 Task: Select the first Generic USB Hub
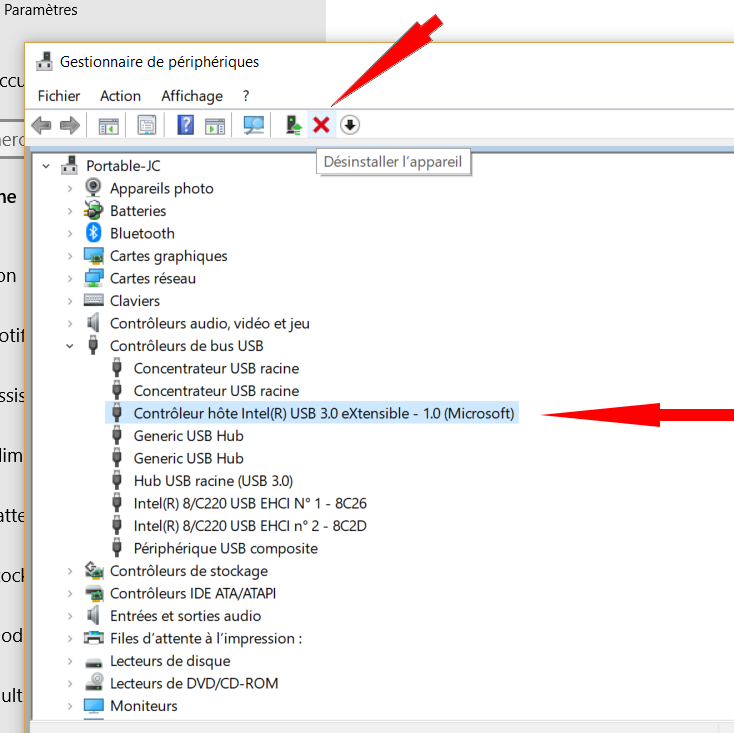coord(189,436)
